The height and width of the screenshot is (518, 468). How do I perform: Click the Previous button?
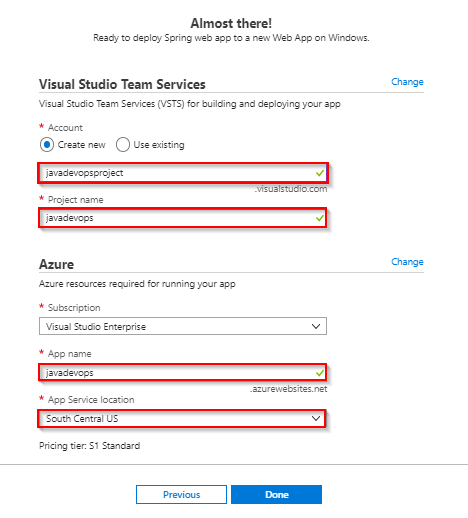[181, 495]
